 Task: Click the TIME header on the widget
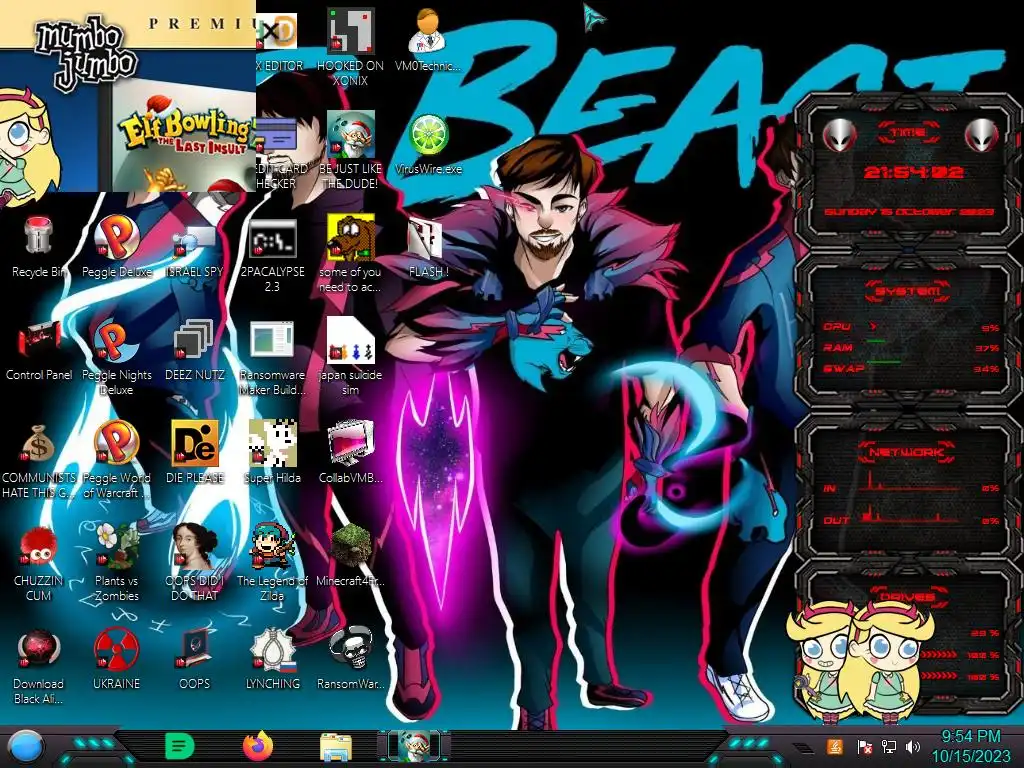908,133
